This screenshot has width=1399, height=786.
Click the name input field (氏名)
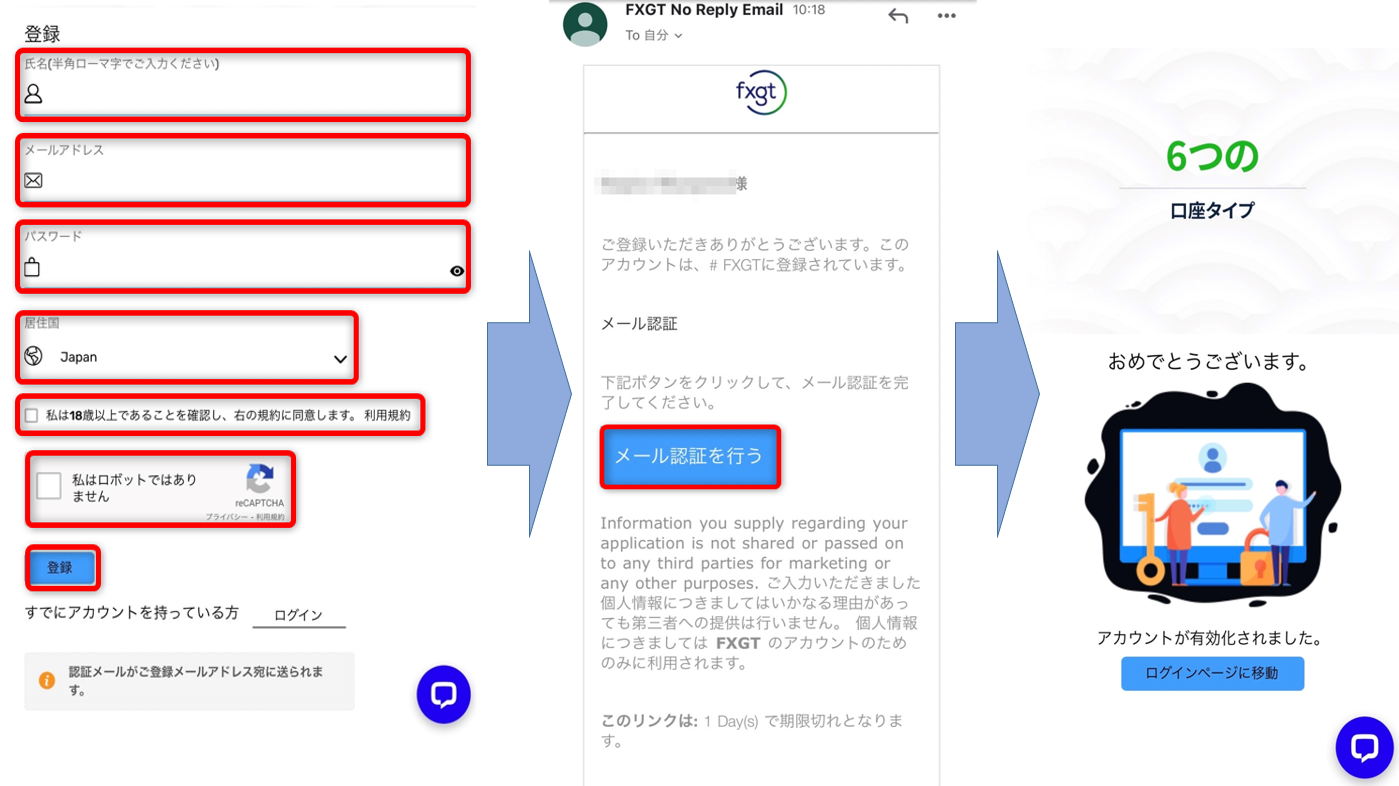pos(243,84)
